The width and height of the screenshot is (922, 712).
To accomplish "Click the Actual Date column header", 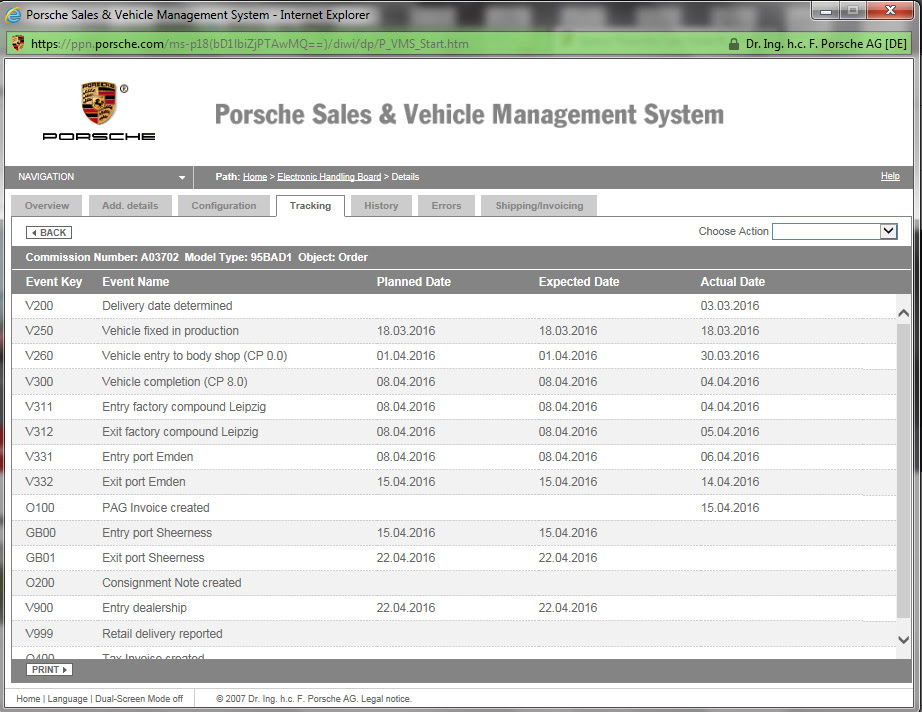I will coord(732,282).
